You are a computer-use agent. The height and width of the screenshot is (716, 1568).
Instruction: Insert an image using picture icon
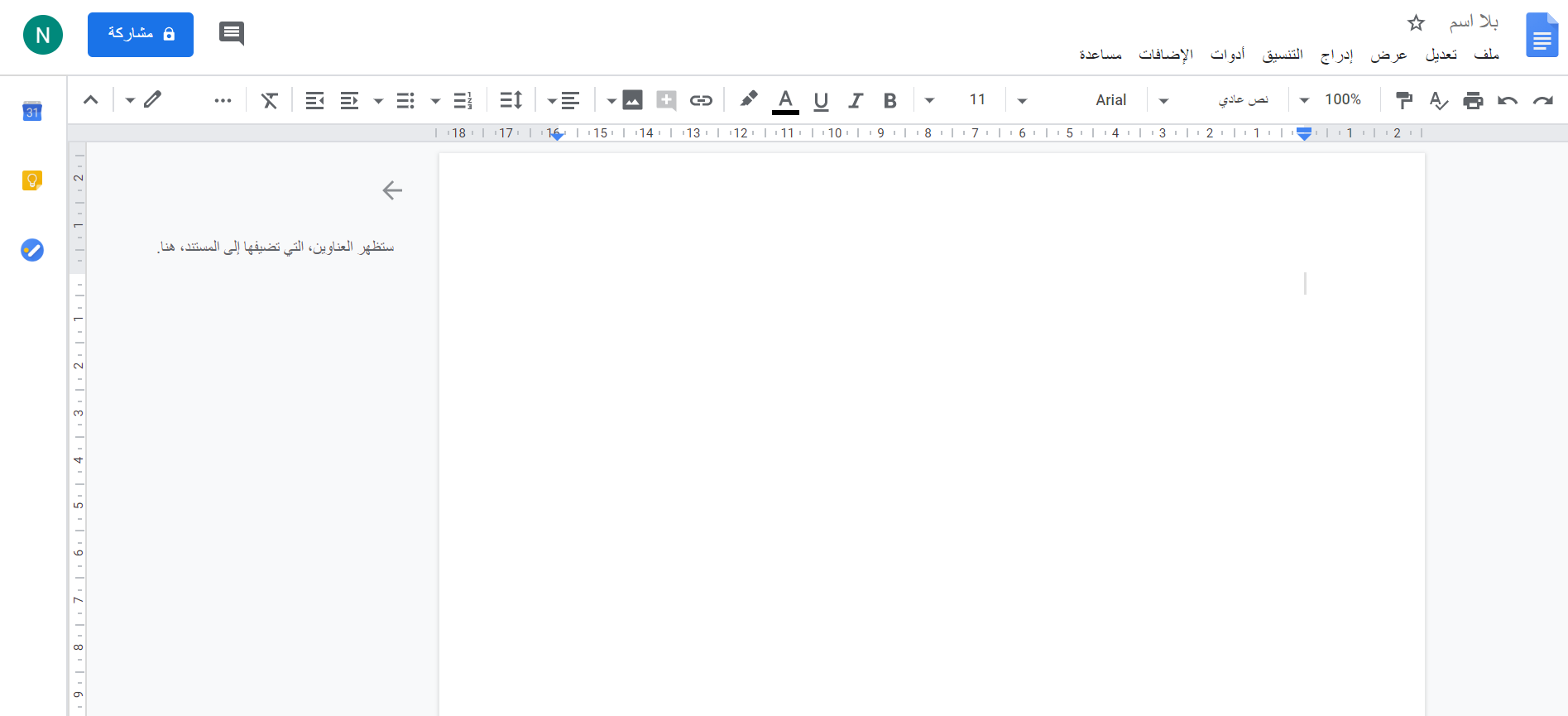632,100
